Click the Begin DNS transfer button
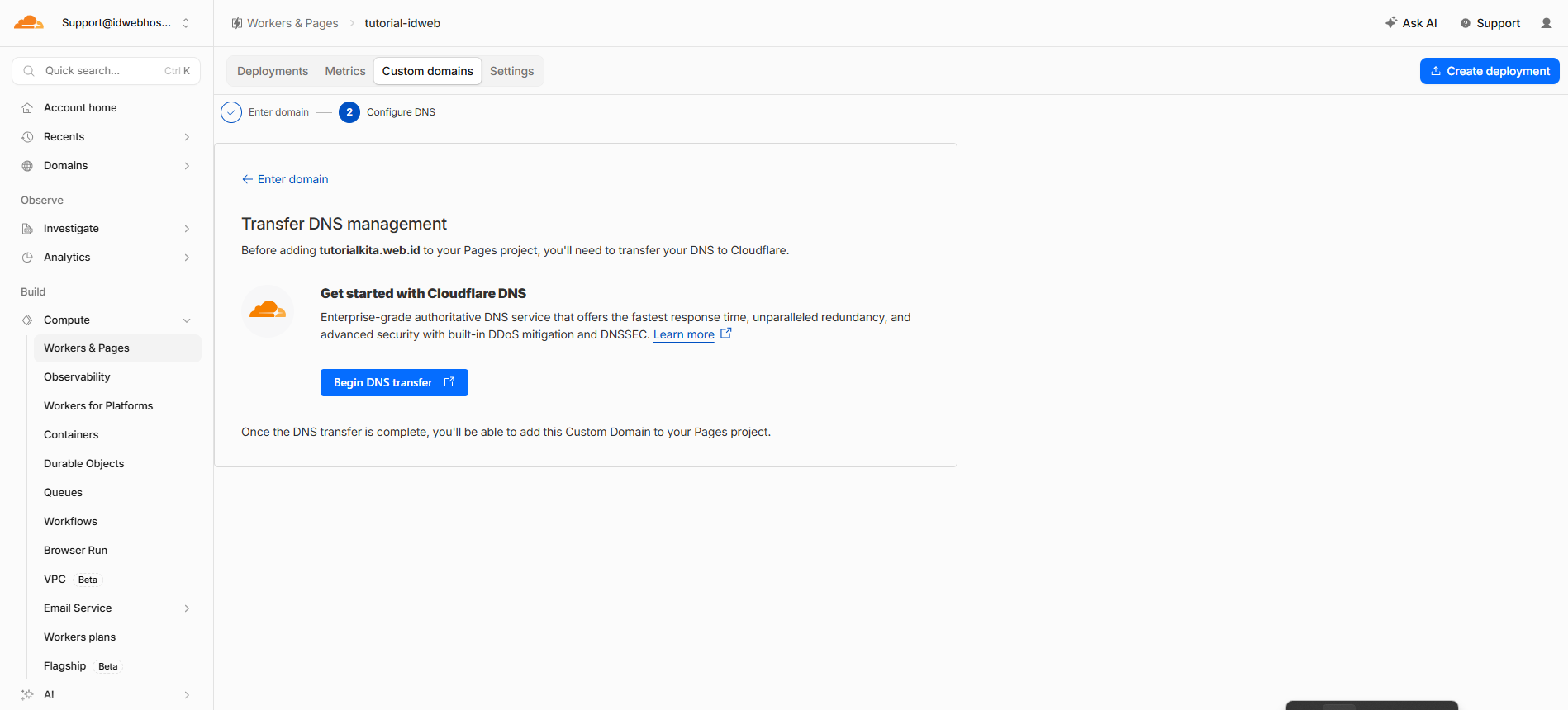 click(394, 382)
